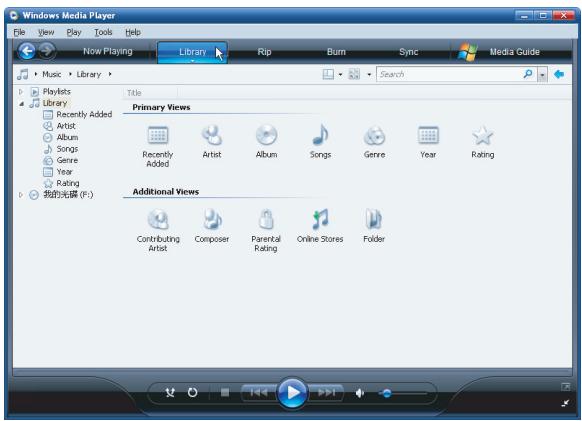Switch to compact mode icon
This screenshot has width=582, height=421.
pyautogui.click(x=565, y=403)
